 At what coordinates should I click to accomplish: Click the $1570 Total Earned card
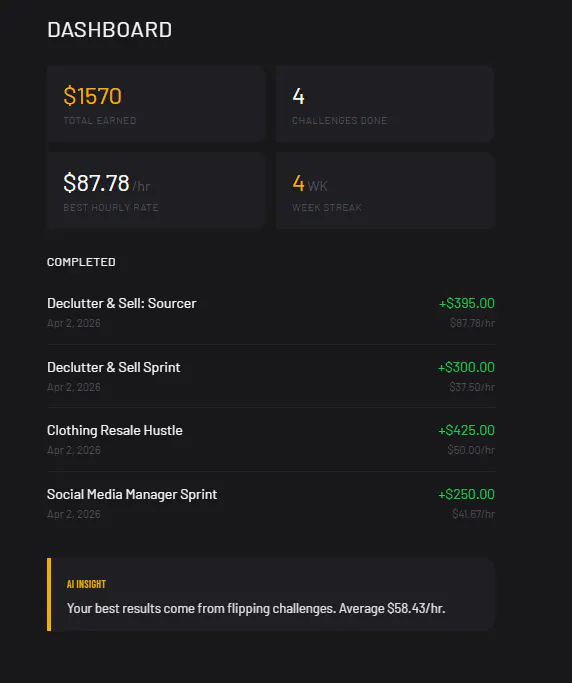[156, 104]
